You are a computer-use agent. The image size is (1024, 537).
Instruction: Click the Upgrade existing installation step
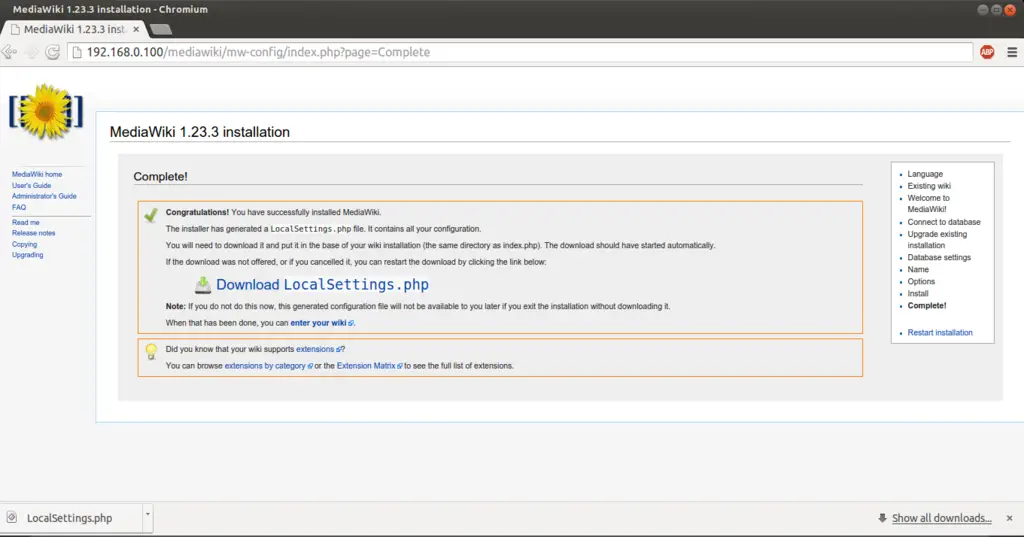pos(937,240)
